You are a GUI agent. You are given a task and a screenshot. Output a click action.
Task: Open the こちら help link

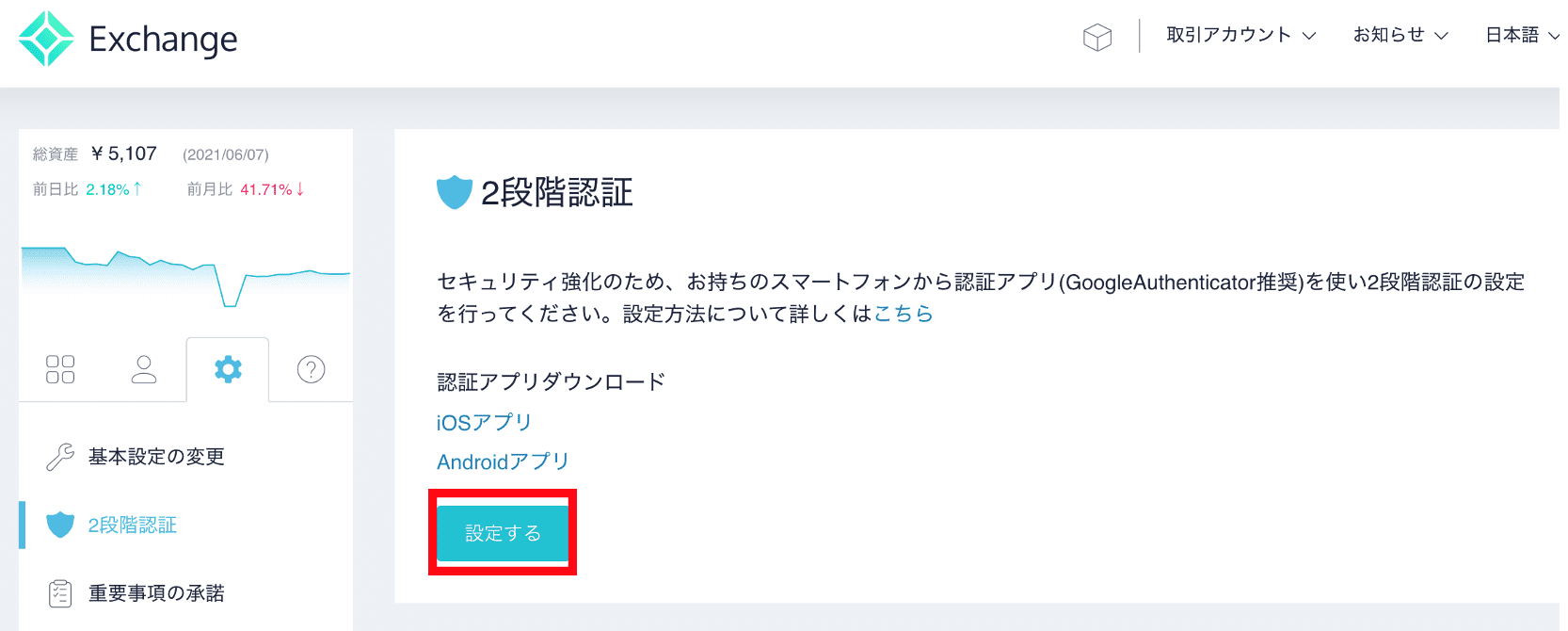[904, 314]
